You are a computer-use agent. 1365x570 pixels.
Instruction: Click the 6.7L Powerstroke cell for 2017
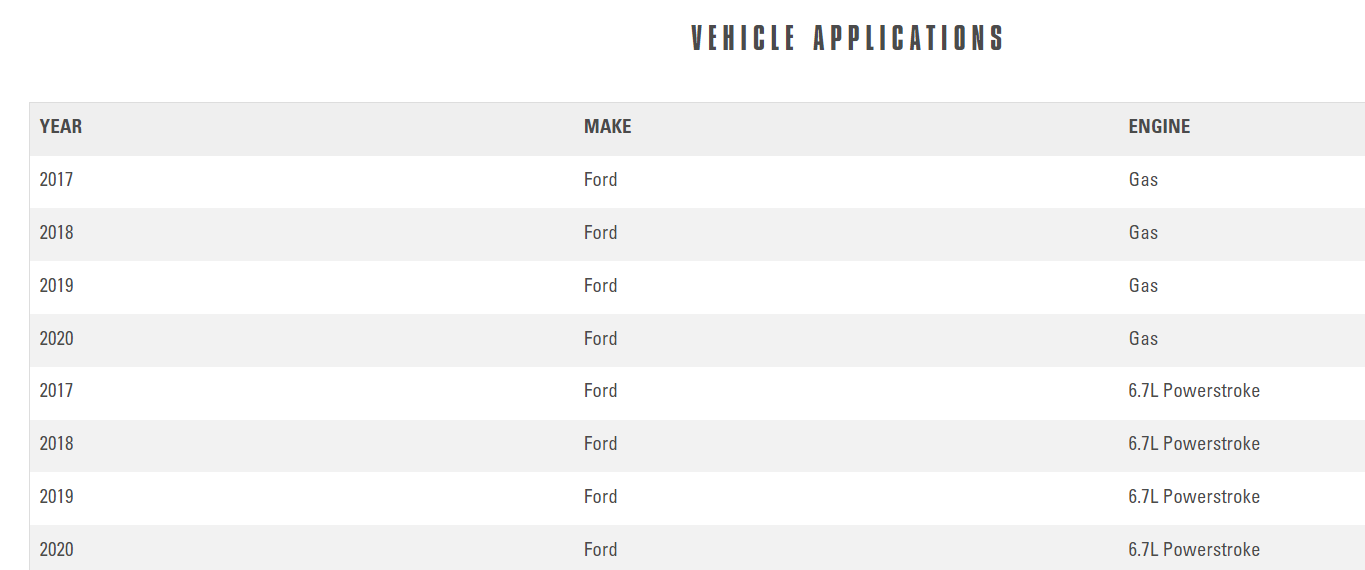click(x=1194, y=391)
